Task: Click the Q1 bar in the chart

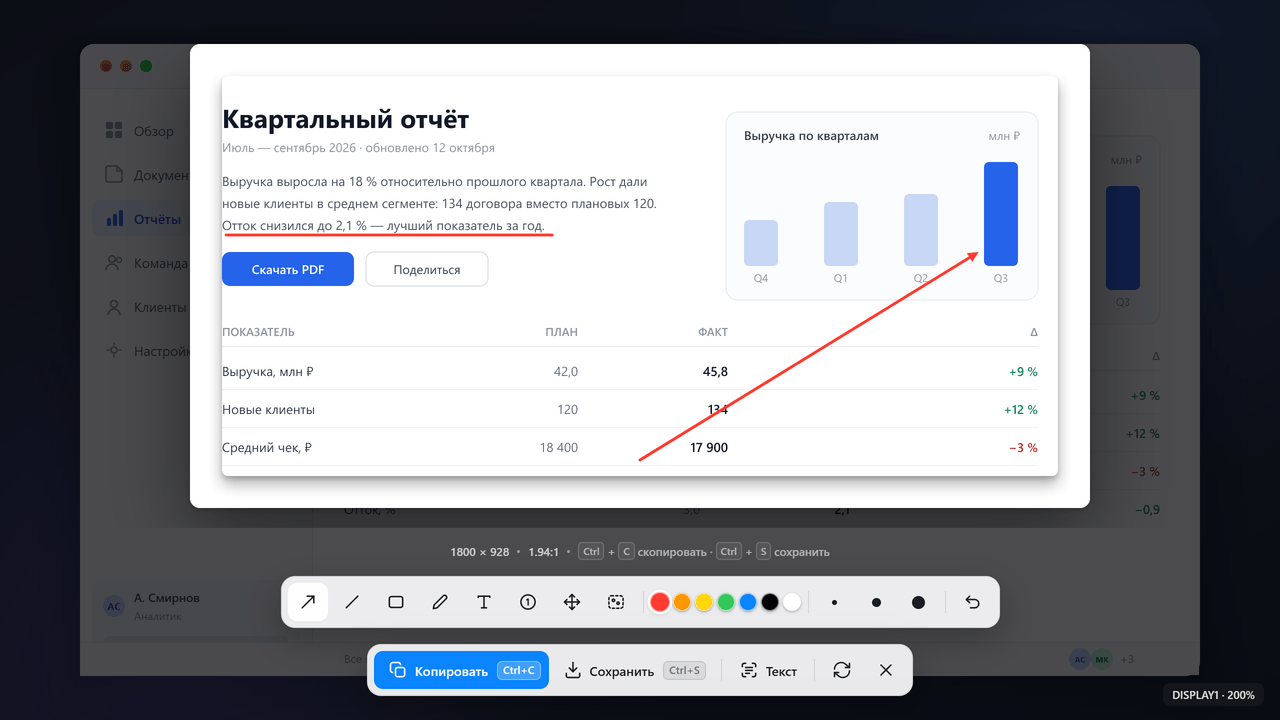Action: (841, 234)
